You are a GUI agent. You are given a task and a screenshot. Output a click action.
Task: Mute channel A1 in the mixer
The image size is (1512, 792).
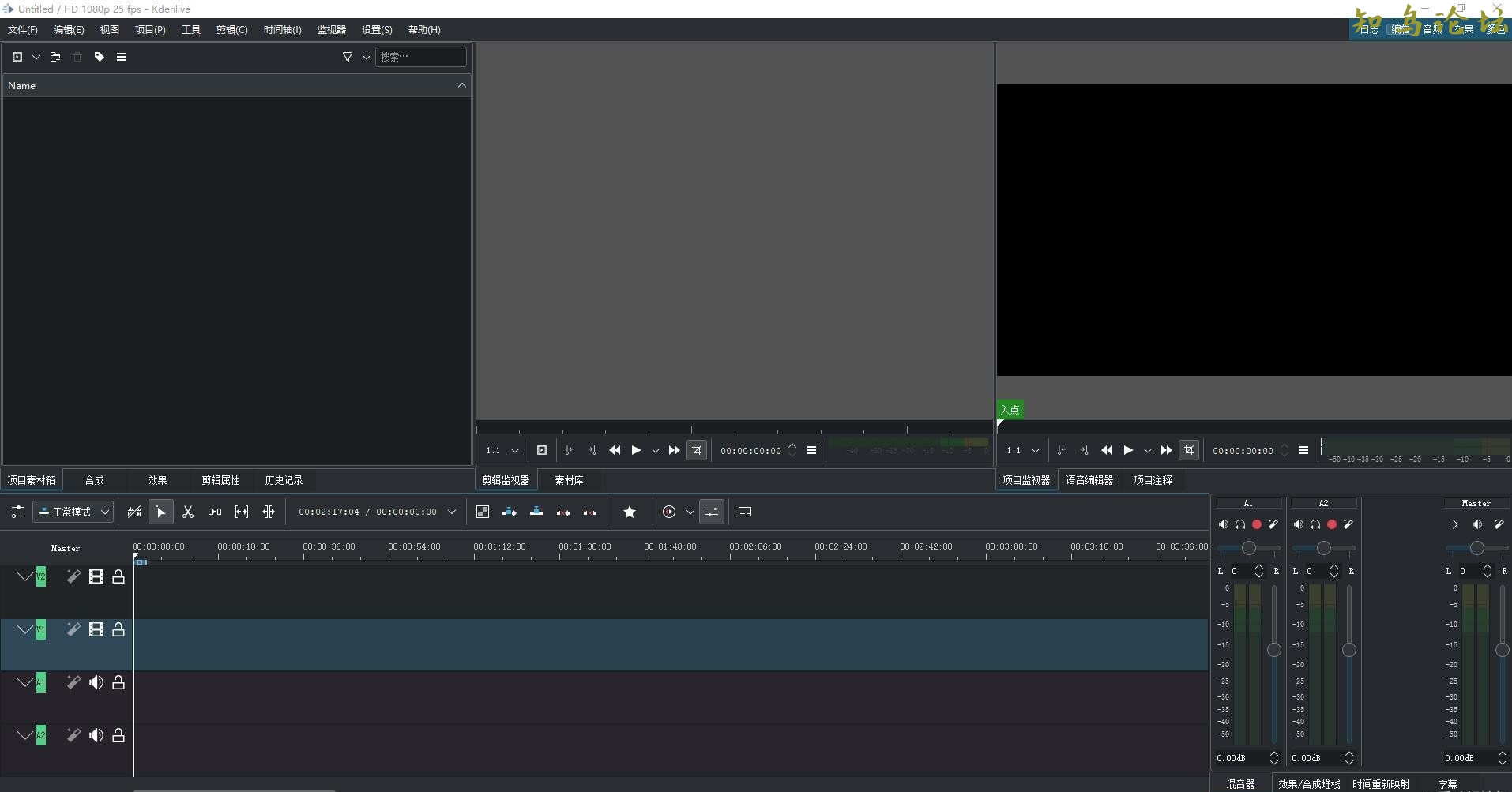(1224, 524)
